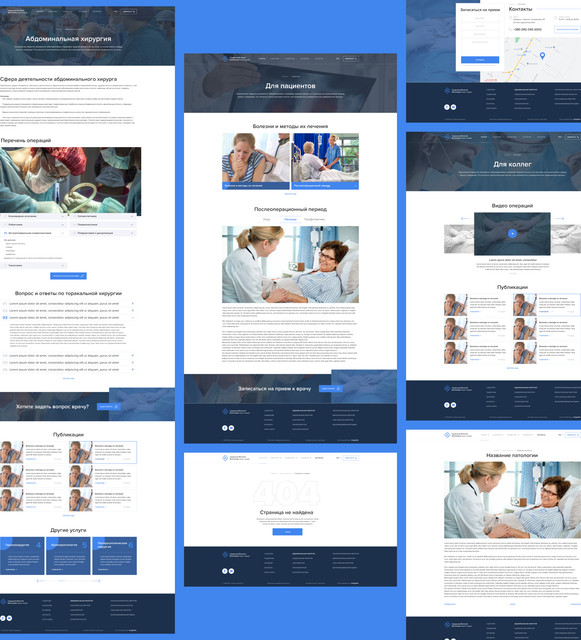Click the footer logo on Для пациентов page
This screenshot has height=640, width=581.
click(x=237, y=411)
